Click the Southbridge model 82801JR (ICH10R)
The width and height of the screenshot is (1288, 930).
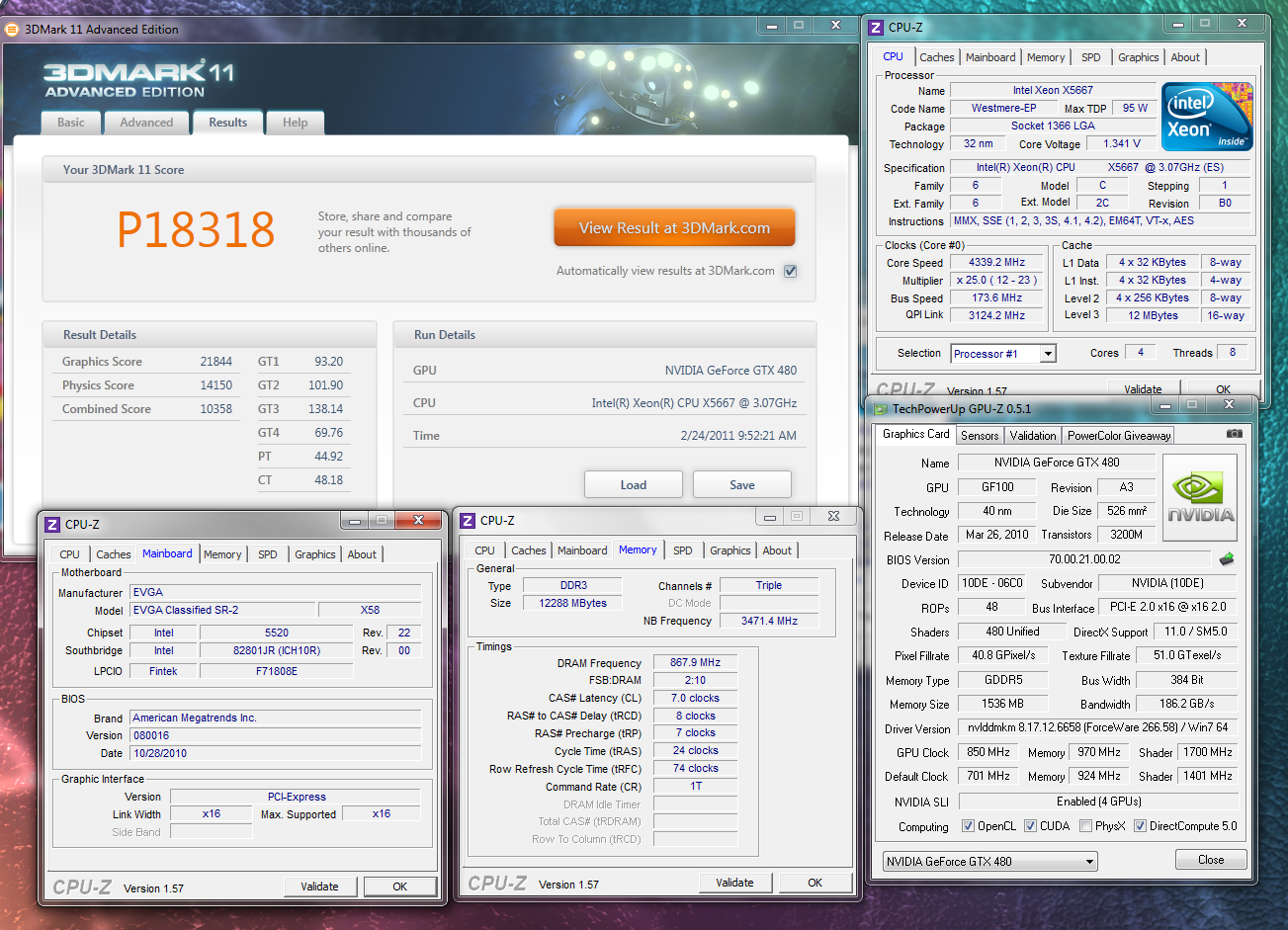click(277, 650)
